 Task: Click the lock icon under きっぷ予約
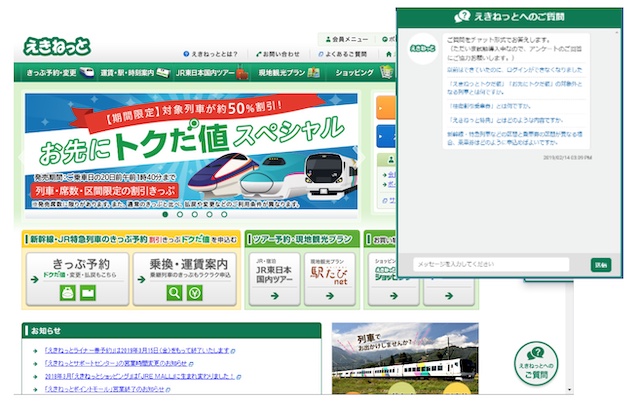pos(67,293)
